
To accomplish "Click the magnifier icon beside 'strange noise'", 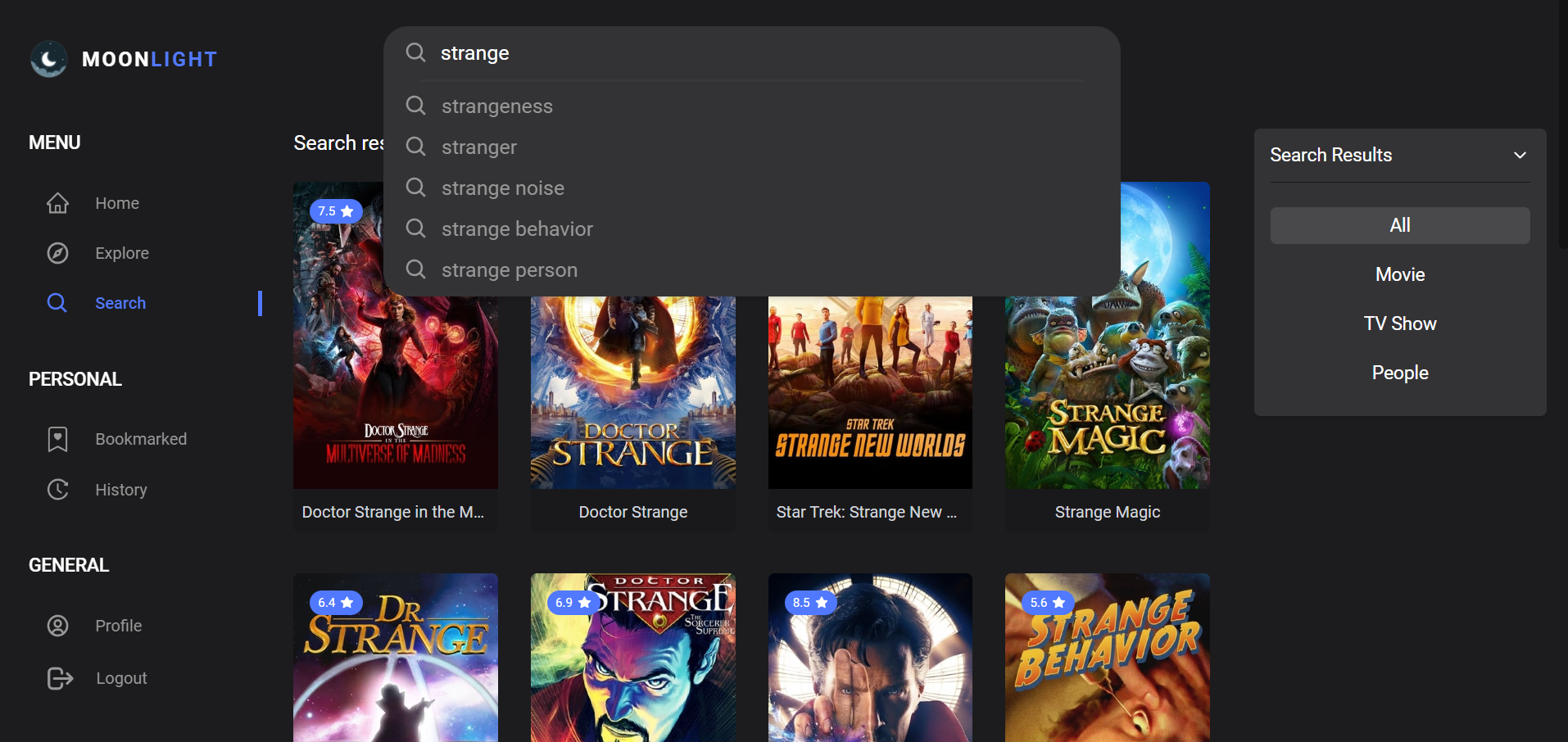I will coord(416,188).
